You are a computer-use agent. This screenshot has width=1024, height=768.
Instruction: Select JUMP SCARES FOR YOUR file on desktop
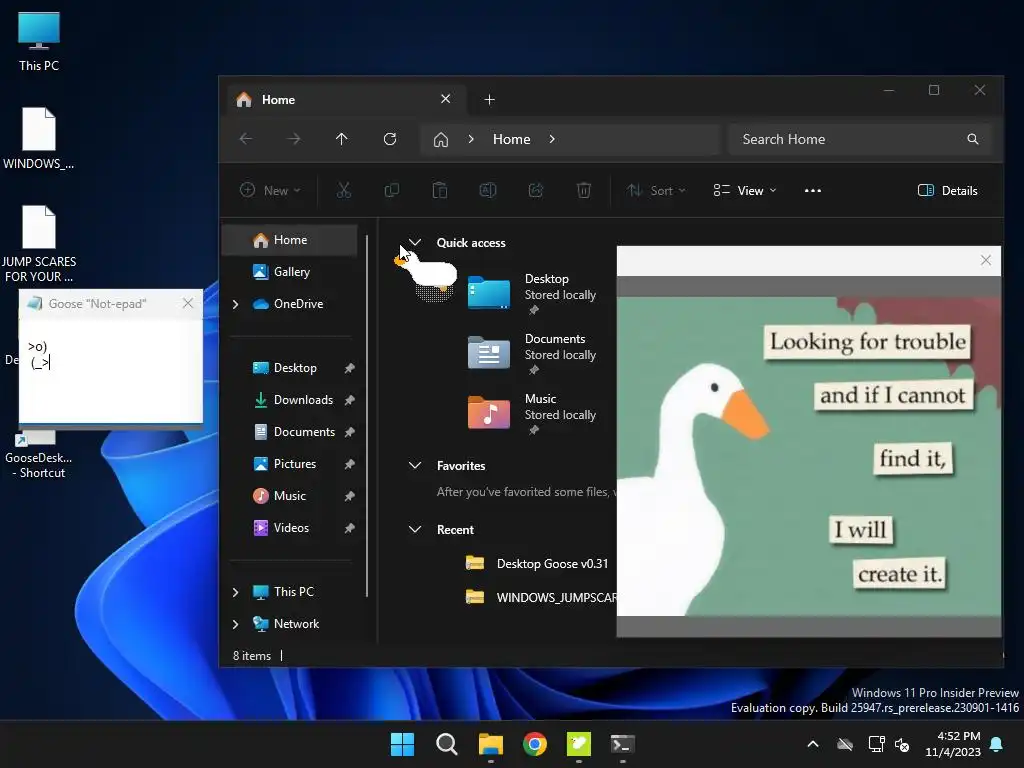(x=39, y=244)
